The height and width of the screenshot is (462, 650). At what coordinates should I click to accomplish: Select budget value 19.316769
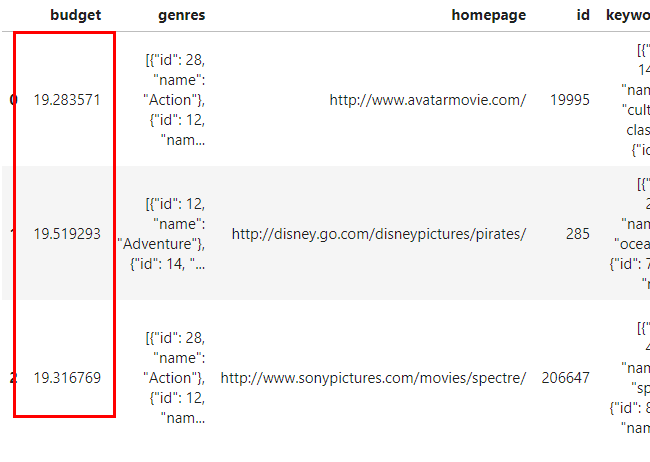click(67, 377)
